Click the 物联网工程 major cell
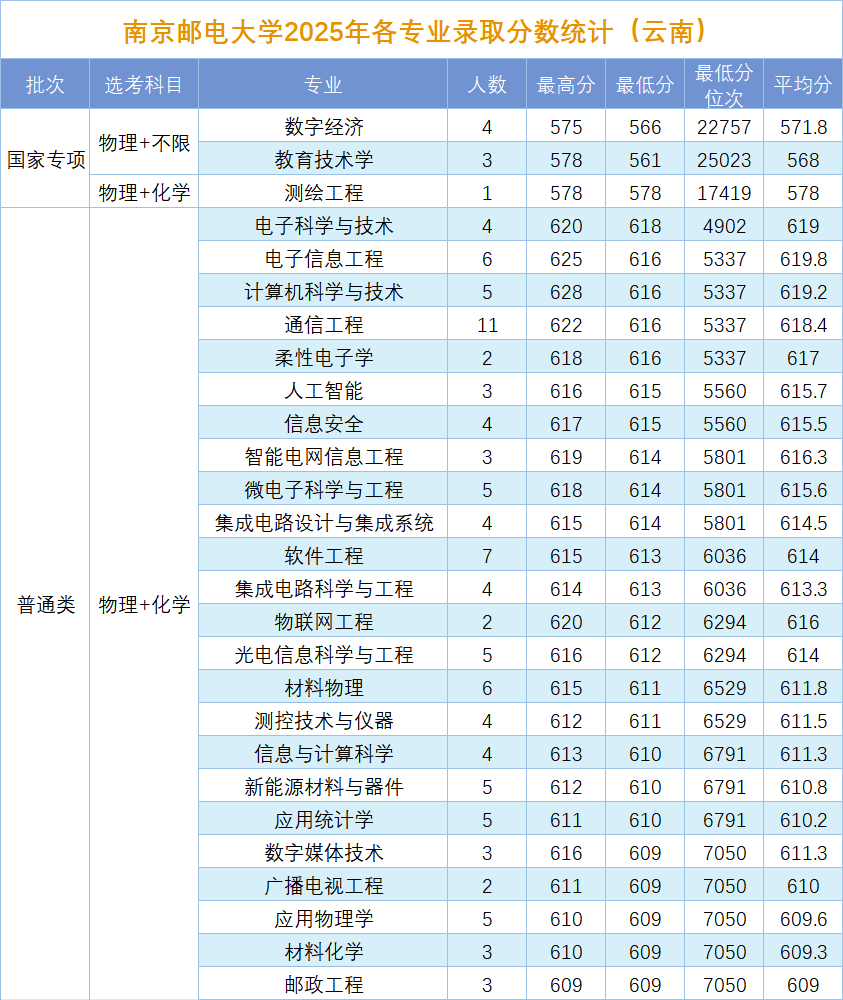843x1000 pixels. tap(323, 622)
